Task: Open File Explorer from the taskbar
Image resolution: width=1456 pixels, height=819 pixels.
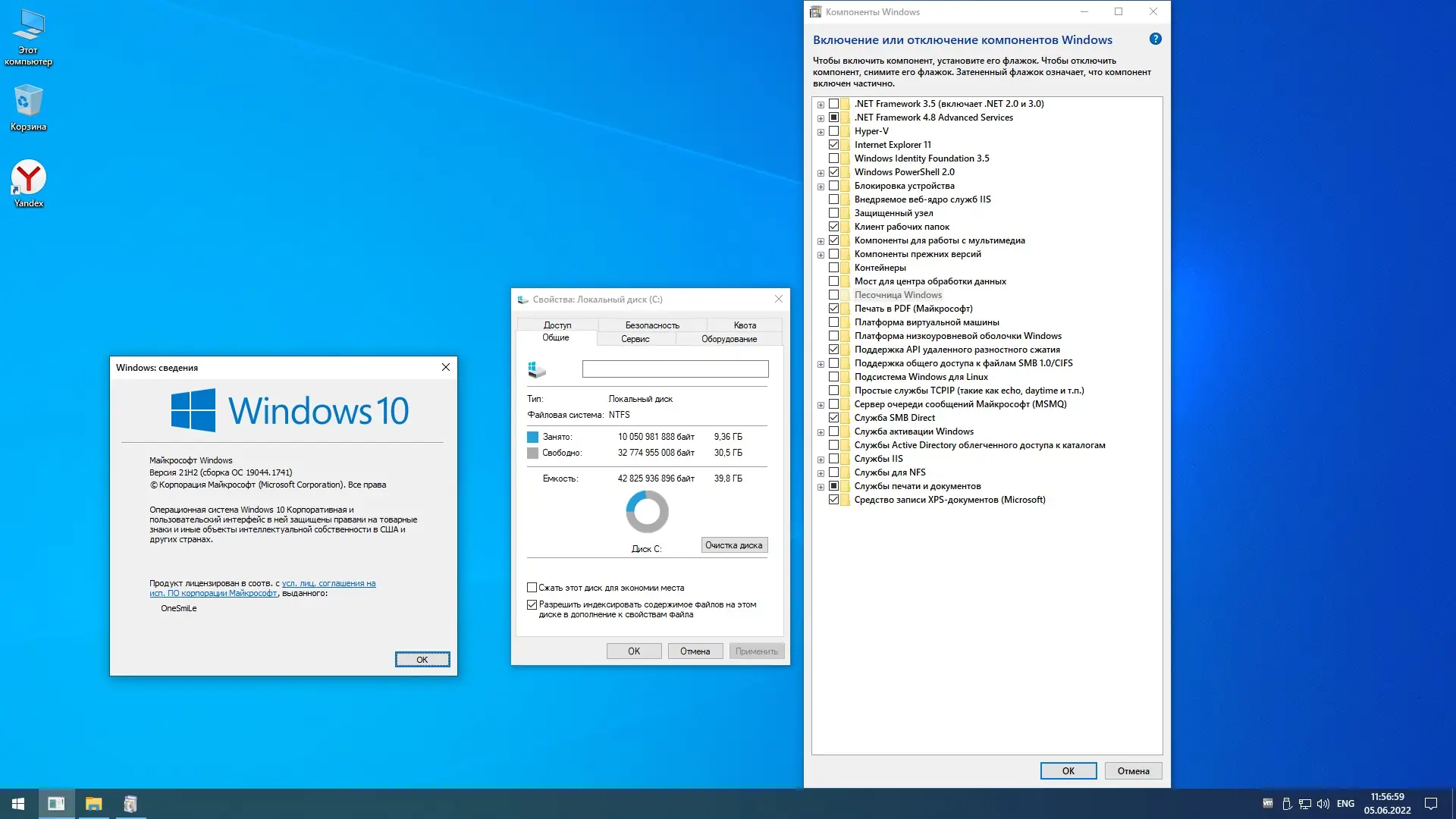Action: tap(93, 804)
